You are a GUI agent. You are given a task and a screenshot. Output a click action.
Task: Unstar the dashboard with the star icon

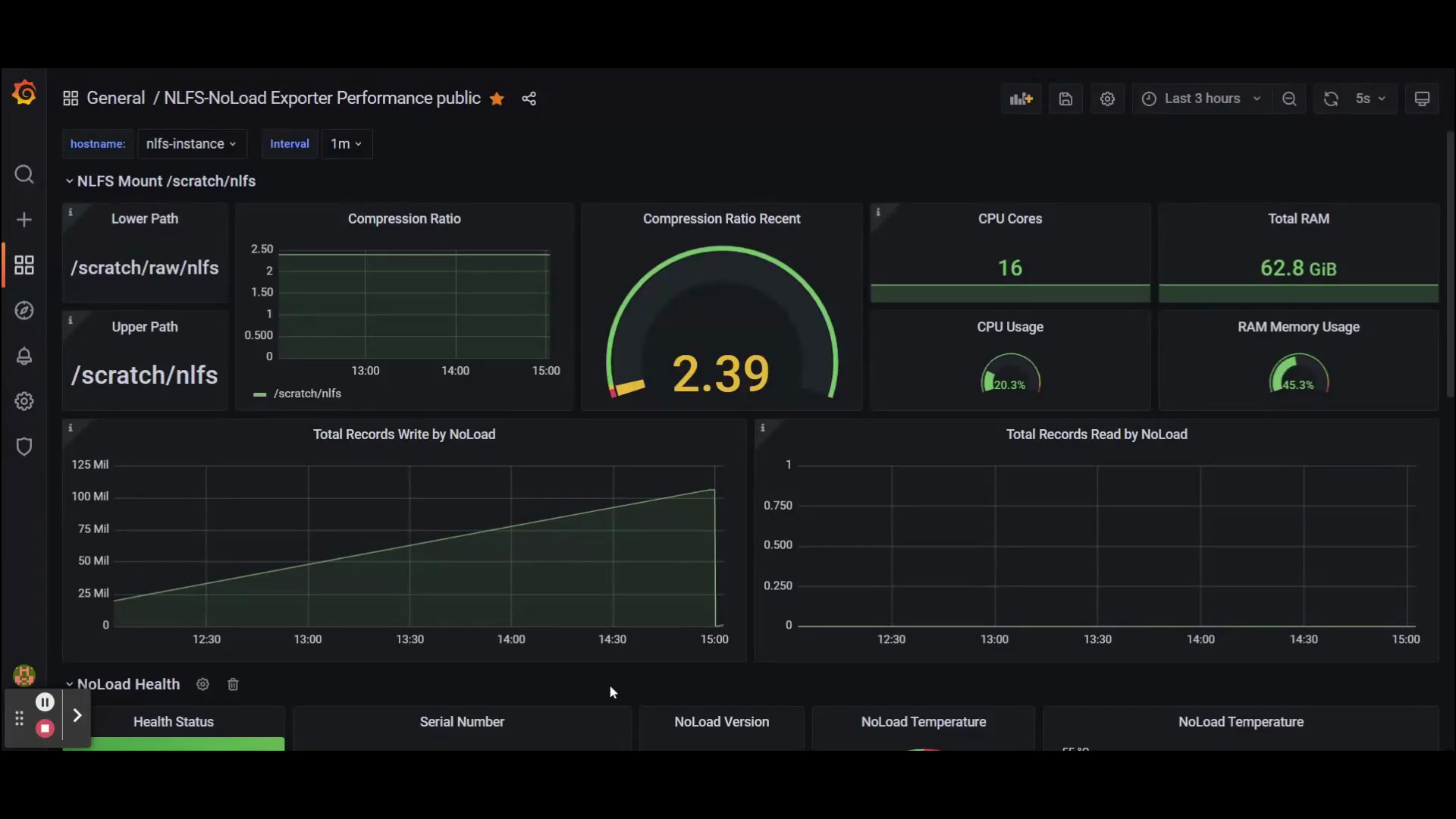coord(497,99)
